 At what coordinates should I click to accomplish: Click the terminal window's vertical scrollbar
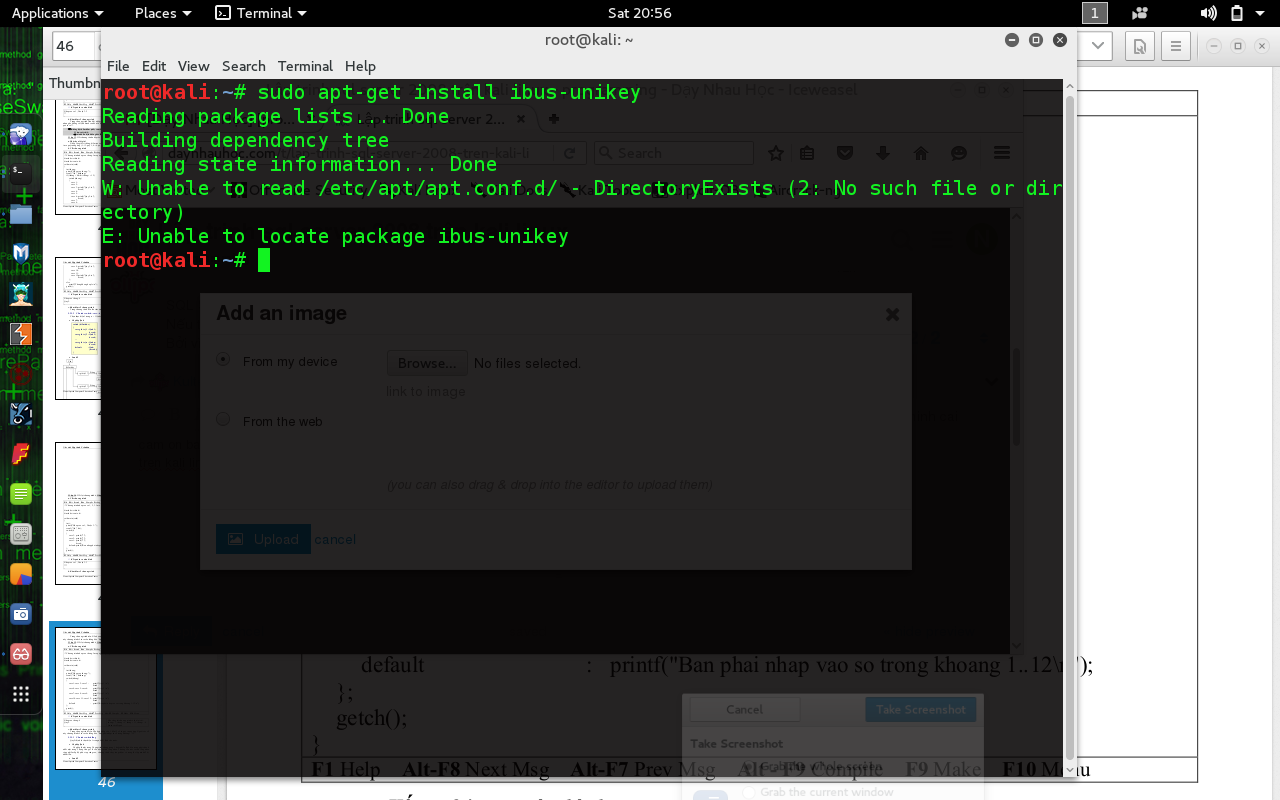(x=1070, y=428)
